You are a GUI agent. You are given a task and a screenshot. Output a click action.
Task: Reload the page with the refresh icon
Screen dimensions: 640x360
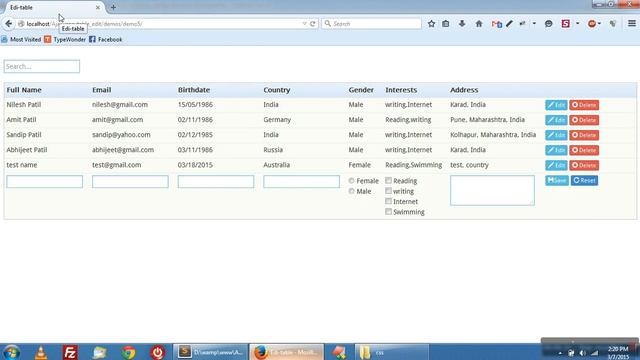pyautogui.click(x=313, y=24)
